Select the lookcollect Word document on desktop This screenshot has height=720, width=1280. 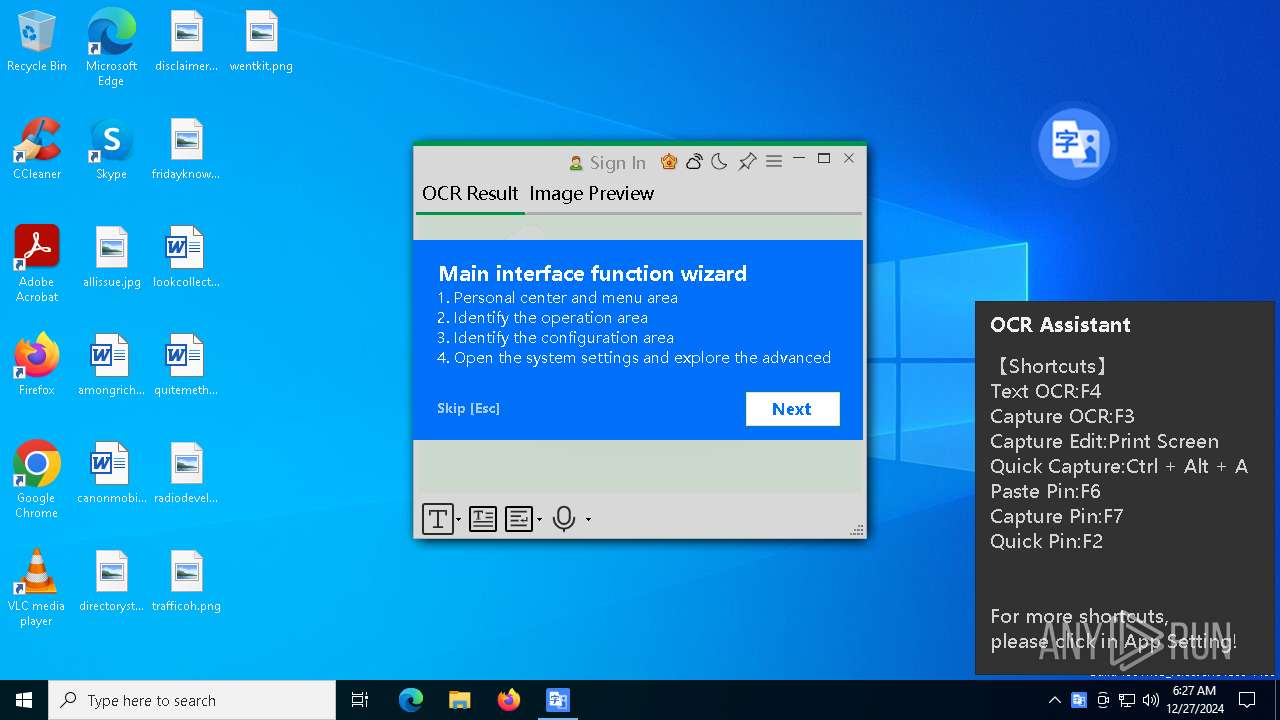(x=187, y=258)
